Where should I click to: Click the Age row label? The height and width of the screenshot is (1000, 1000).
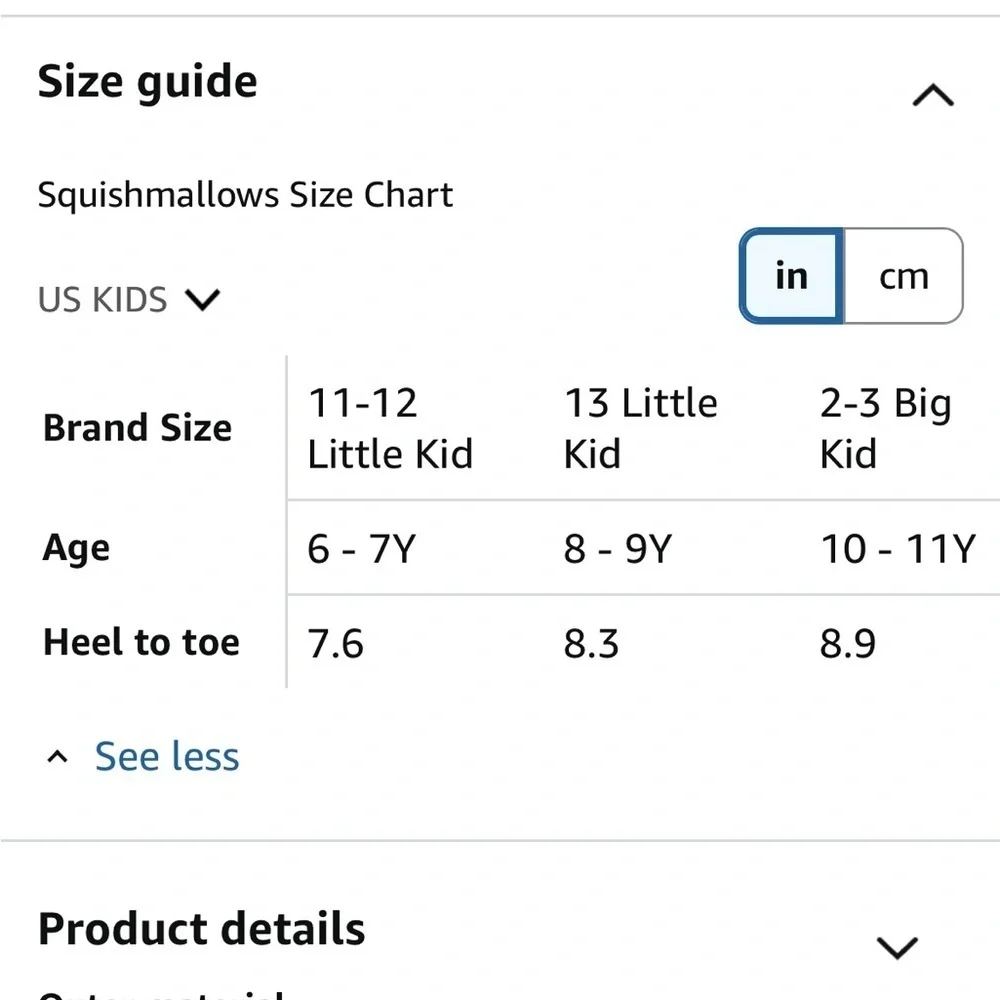click(x=76, y=548)
